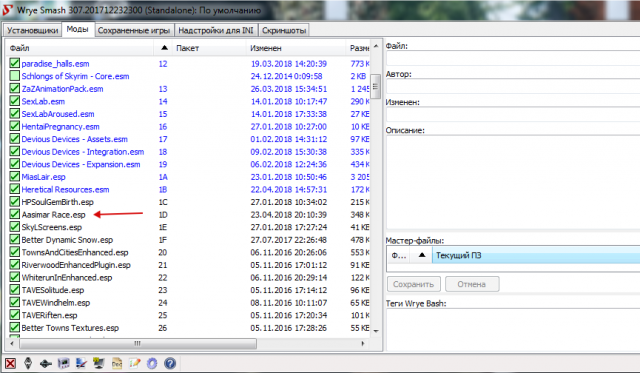Focus the Файл name input field
The image size is (640, 373).
pyautogui.click(x=513, y=58)
